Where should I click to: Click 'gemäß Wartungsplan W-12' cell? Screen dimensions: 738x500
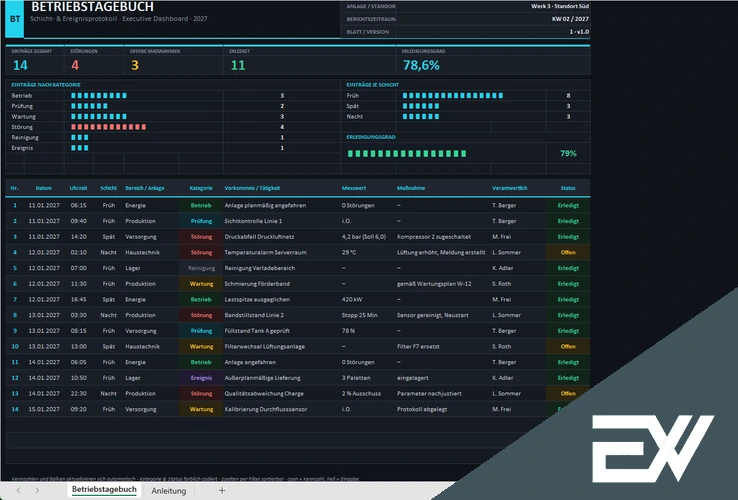click(434, 284)
